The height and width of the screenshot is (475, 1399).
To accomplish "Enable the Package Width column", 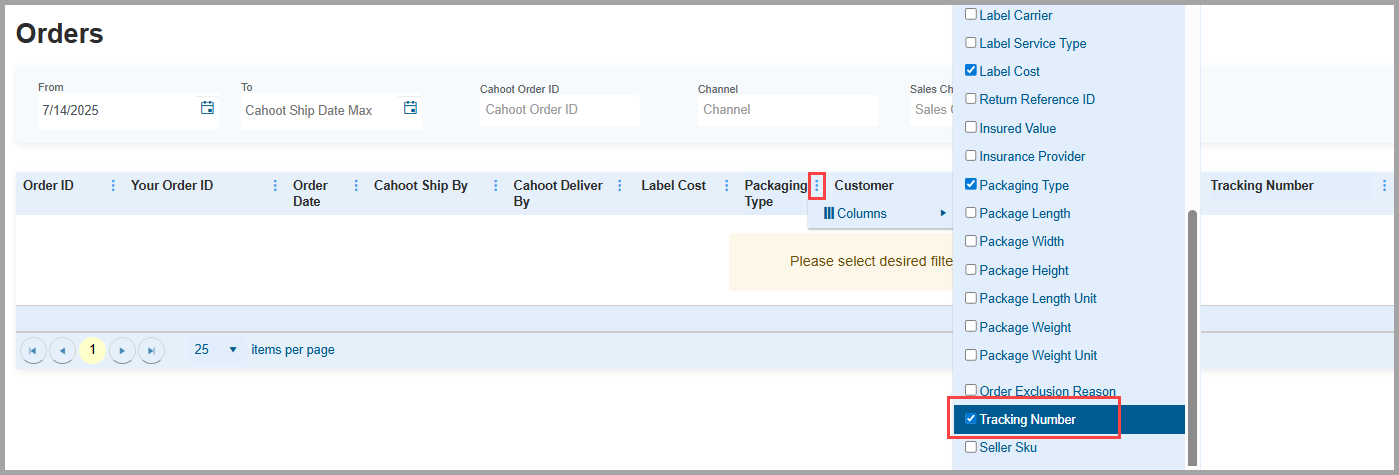I will click(970, 241).
